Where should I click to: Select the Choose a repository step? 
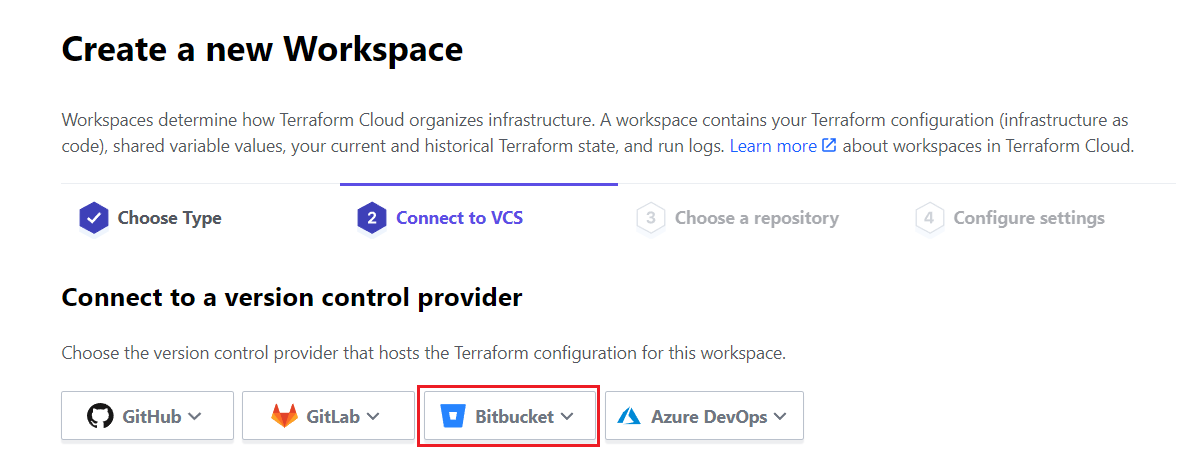click(x=737, y=218)
